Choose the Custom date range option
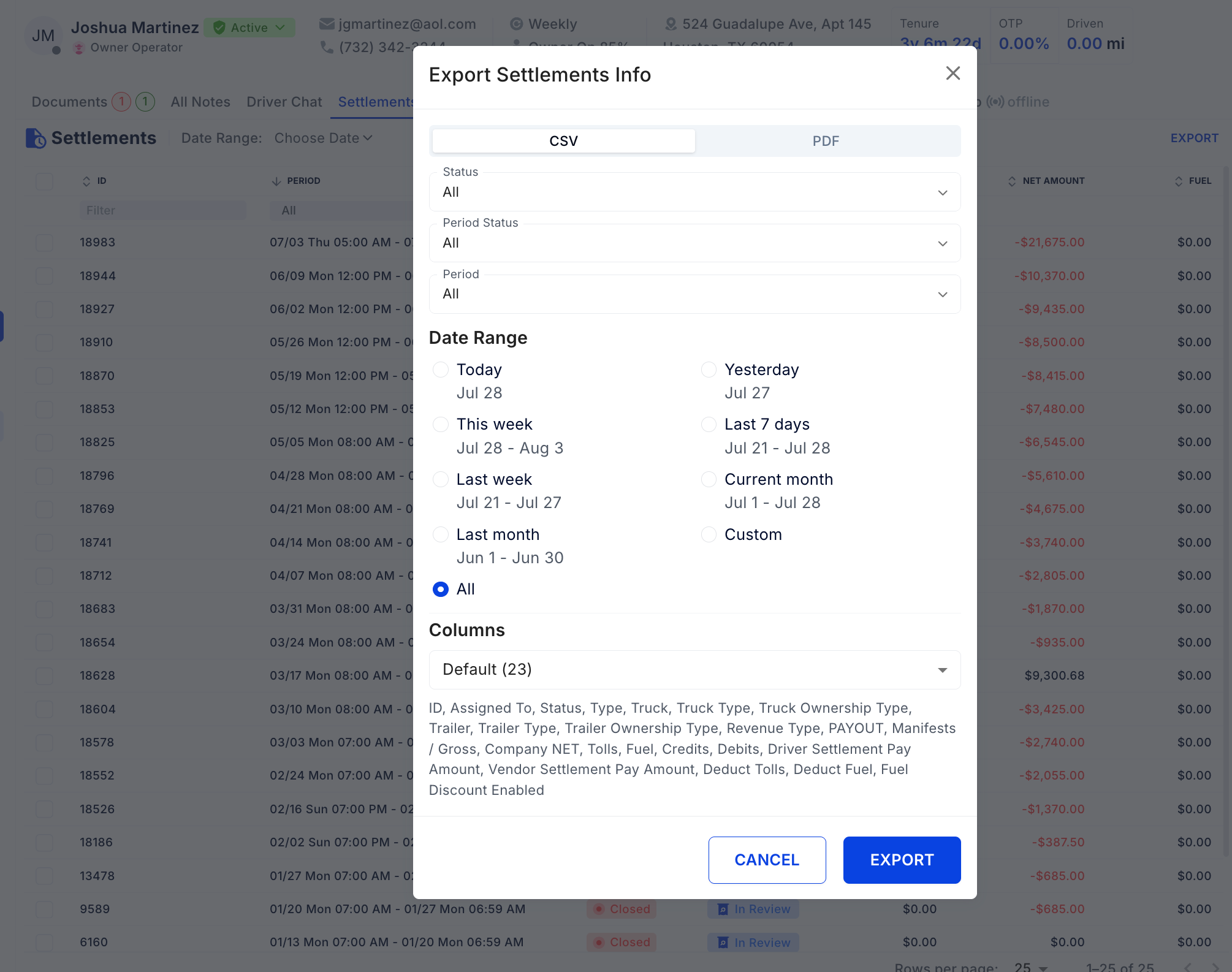Viewport: 1232px width, 972px height. 709,534
